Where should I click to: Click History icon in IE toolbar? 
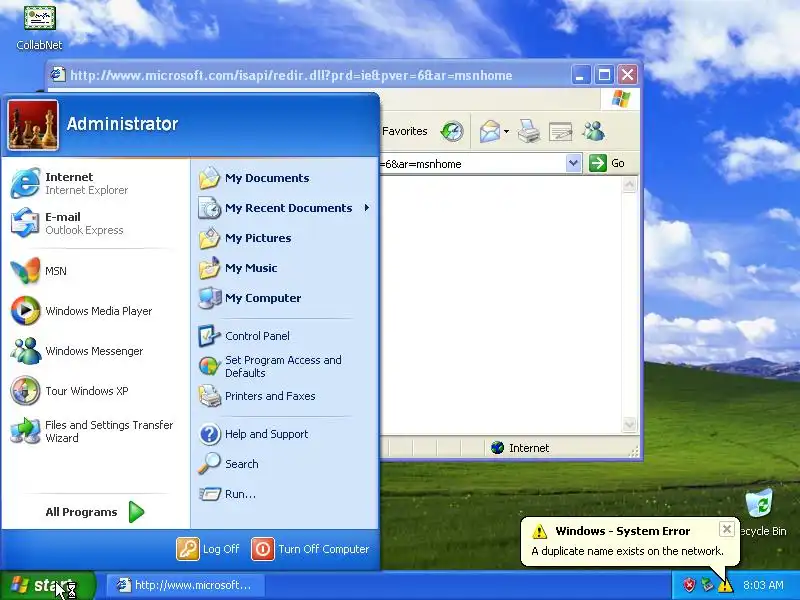point(452,132)
